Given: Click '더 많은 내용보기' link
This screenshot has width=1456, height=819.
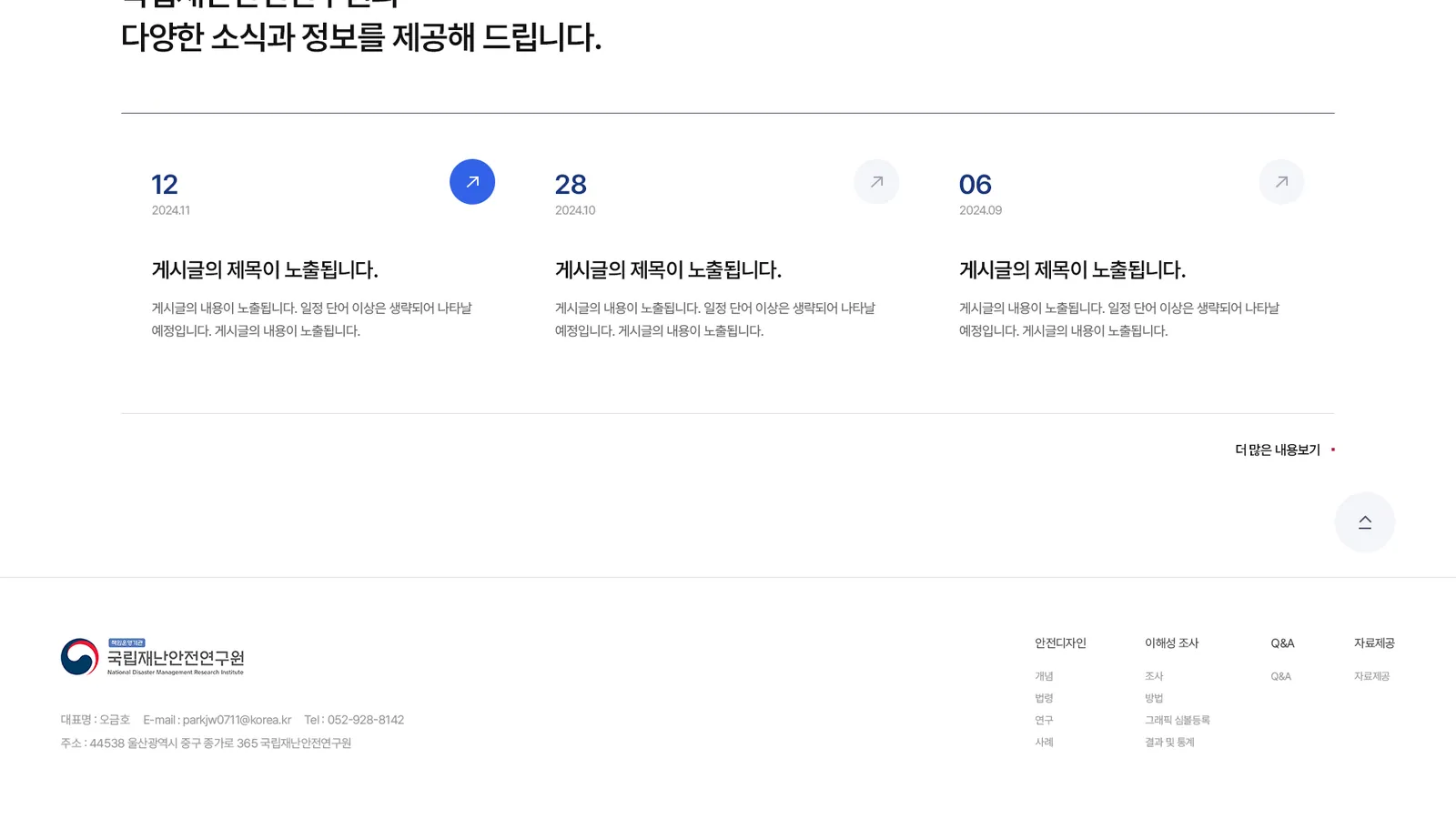Looking at the screenshot, I should coord(1285,450).
